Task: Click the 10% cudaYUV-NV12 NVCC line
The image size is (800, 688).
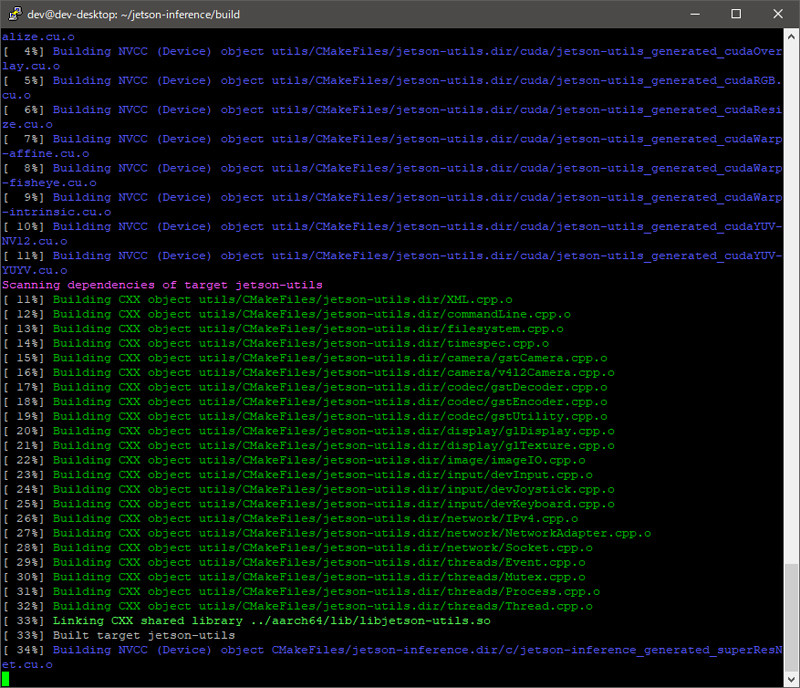Action: tap(392, 234)
